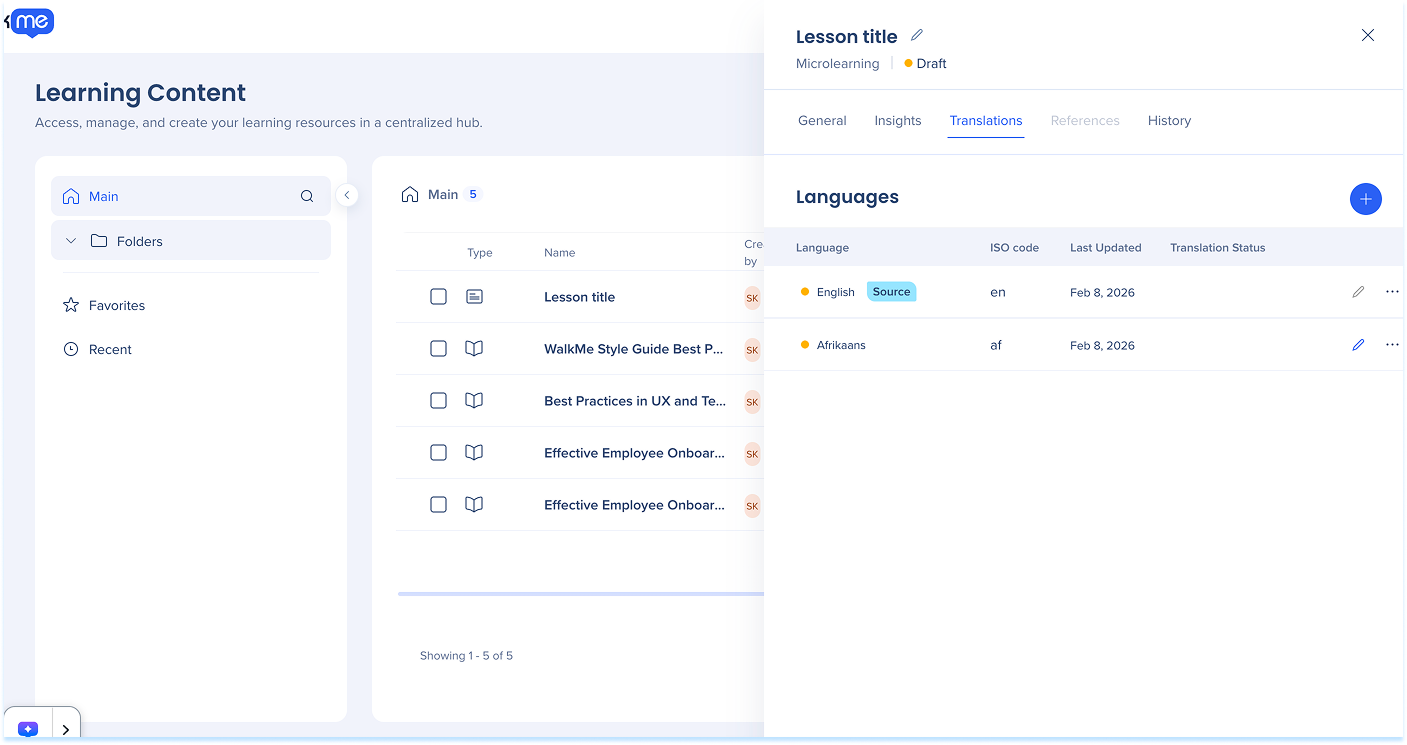Expand the Folders tree chevron
This screenshot has height=745, width=1407.
71,241
